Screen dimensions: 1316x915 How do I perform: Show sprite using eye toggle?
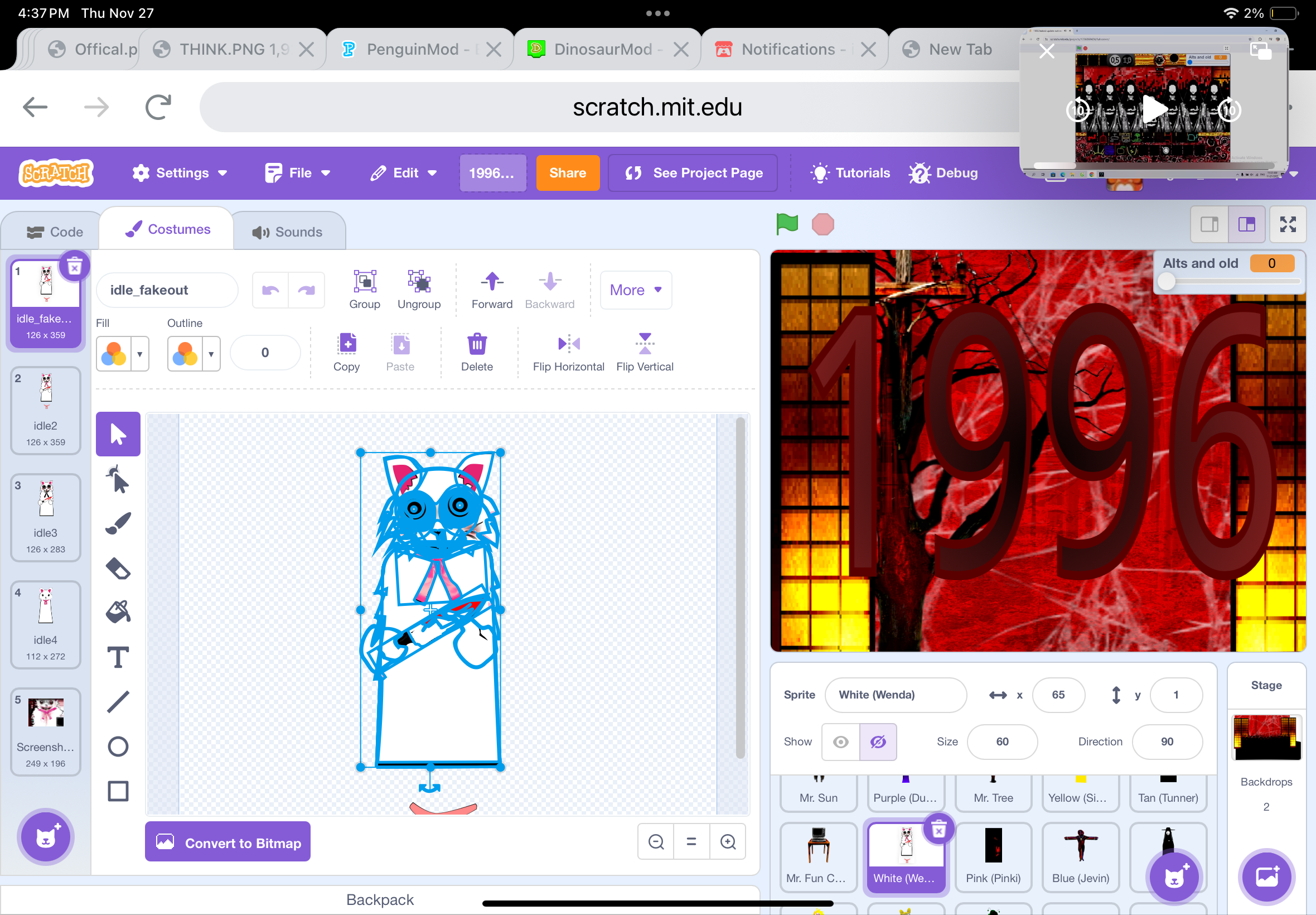click(840, 742)
